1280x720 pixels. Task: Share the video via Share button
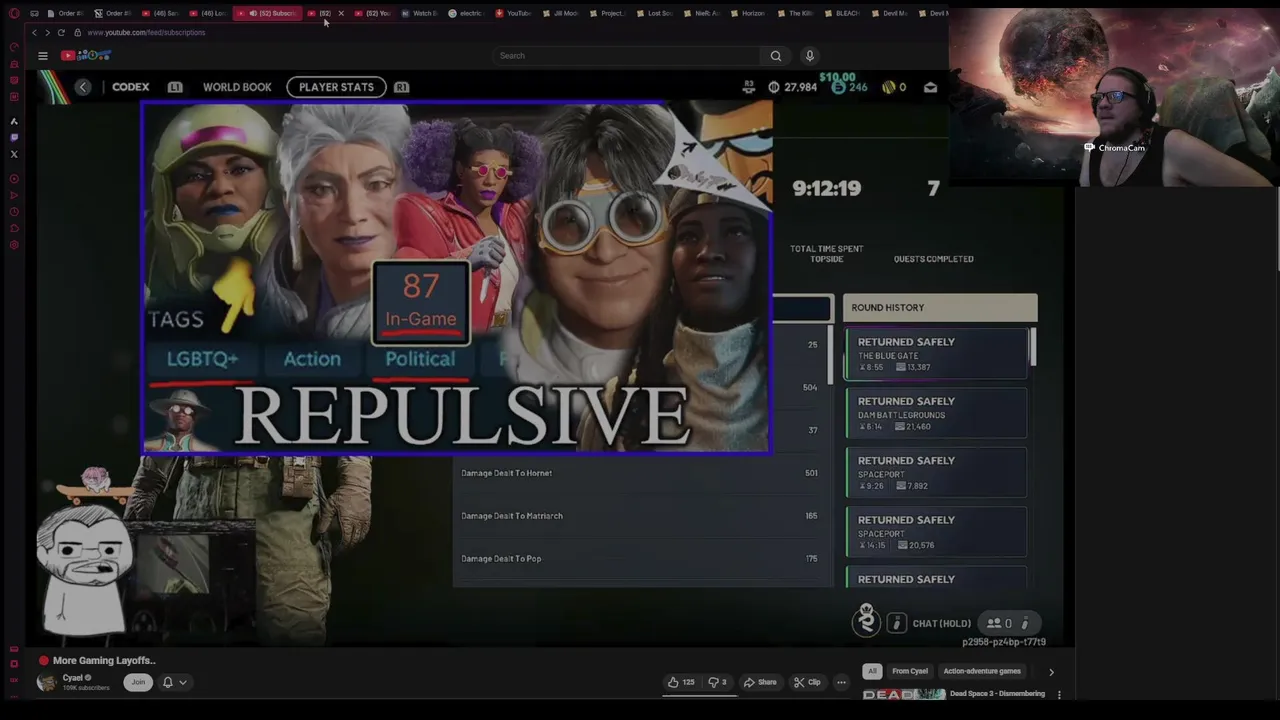click(x=760, y=682)
